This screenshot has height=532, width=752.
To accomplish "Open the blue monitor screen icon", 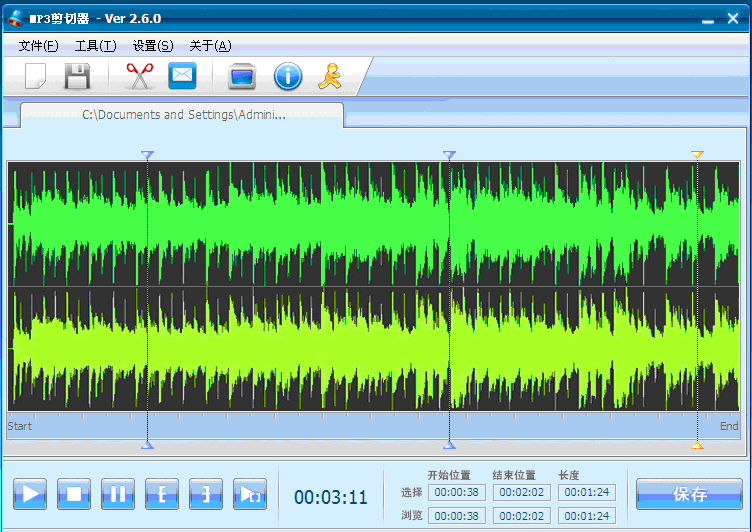I will coord(243,76).
